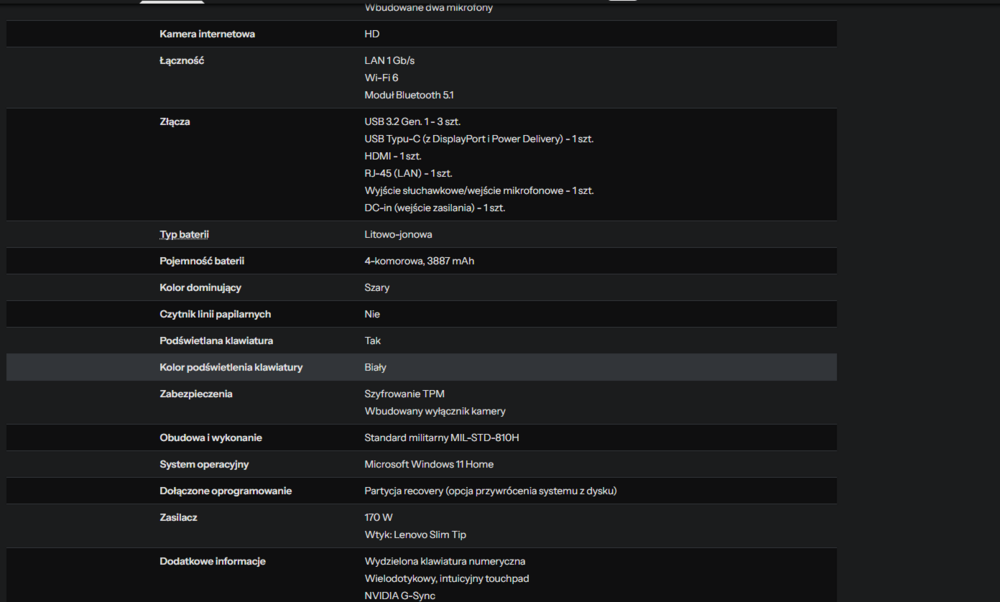Viewport: 1000px width, 602px height.
Task: Click the "Litowo-jonowa" battery type value
Action: coord(398,234)
